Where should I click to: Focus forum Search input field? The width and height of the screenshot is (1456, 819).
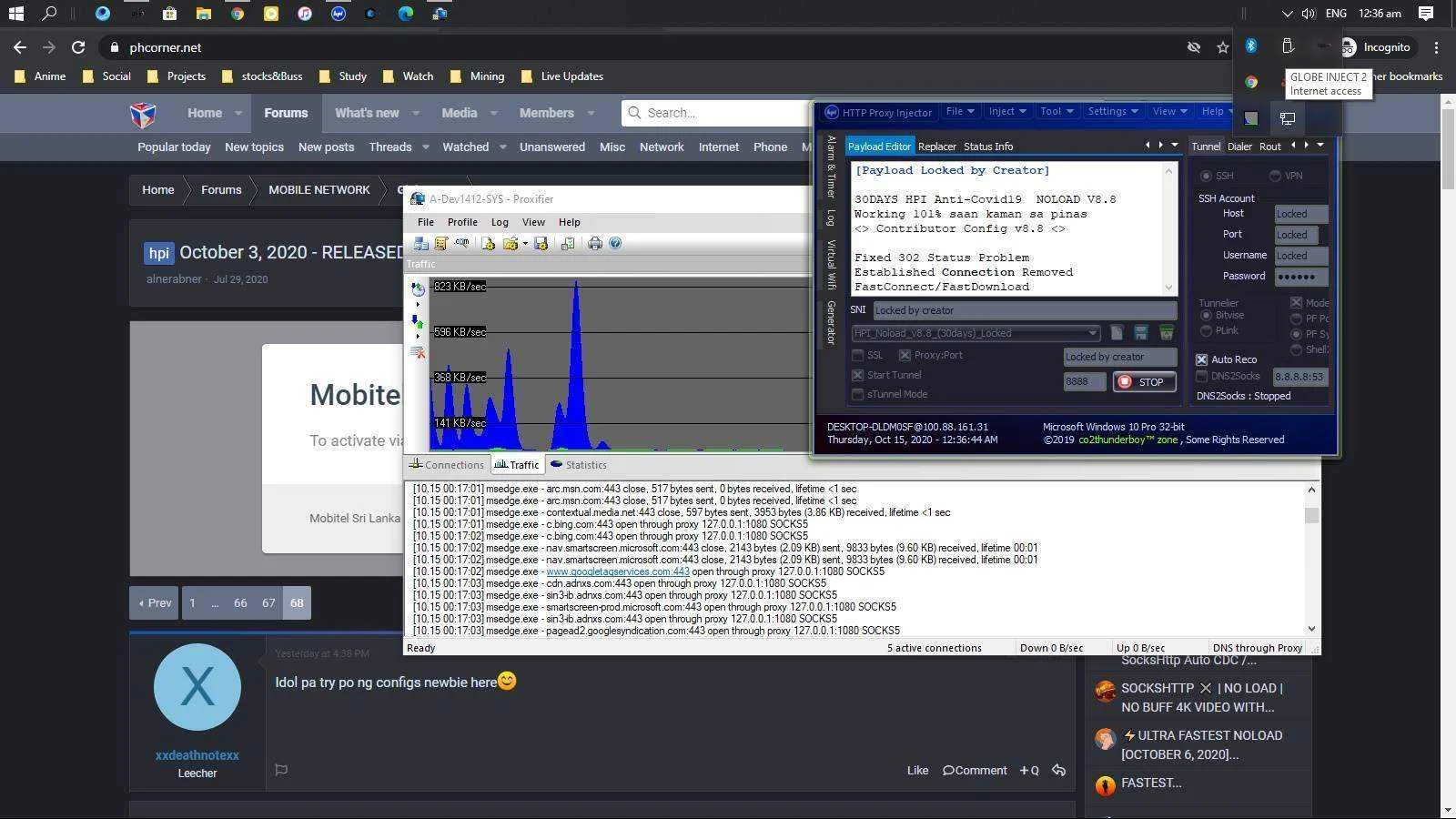coord(716,113)
